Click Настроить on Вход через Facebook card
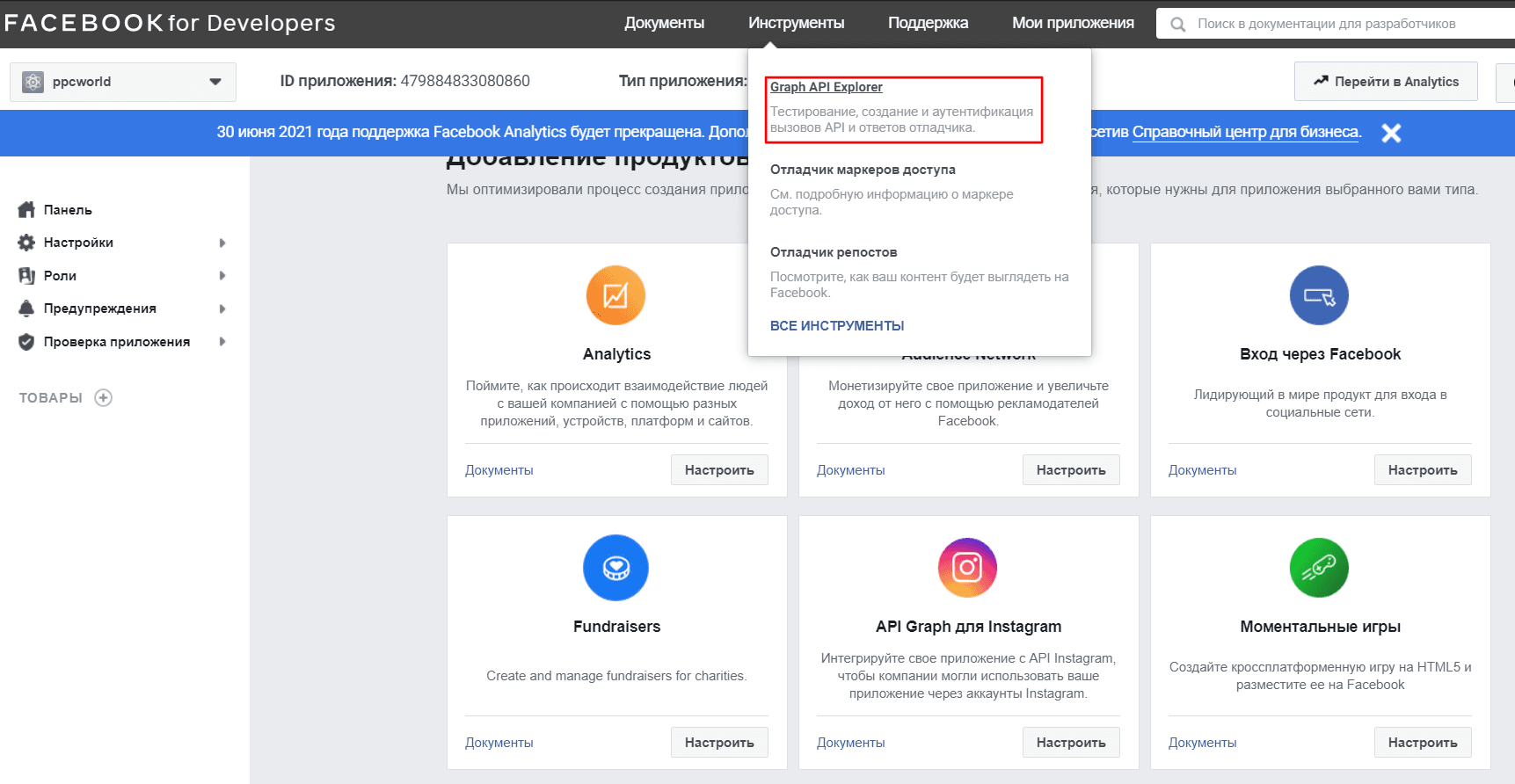1515x784 pixels. click(x=1423, y=470)
